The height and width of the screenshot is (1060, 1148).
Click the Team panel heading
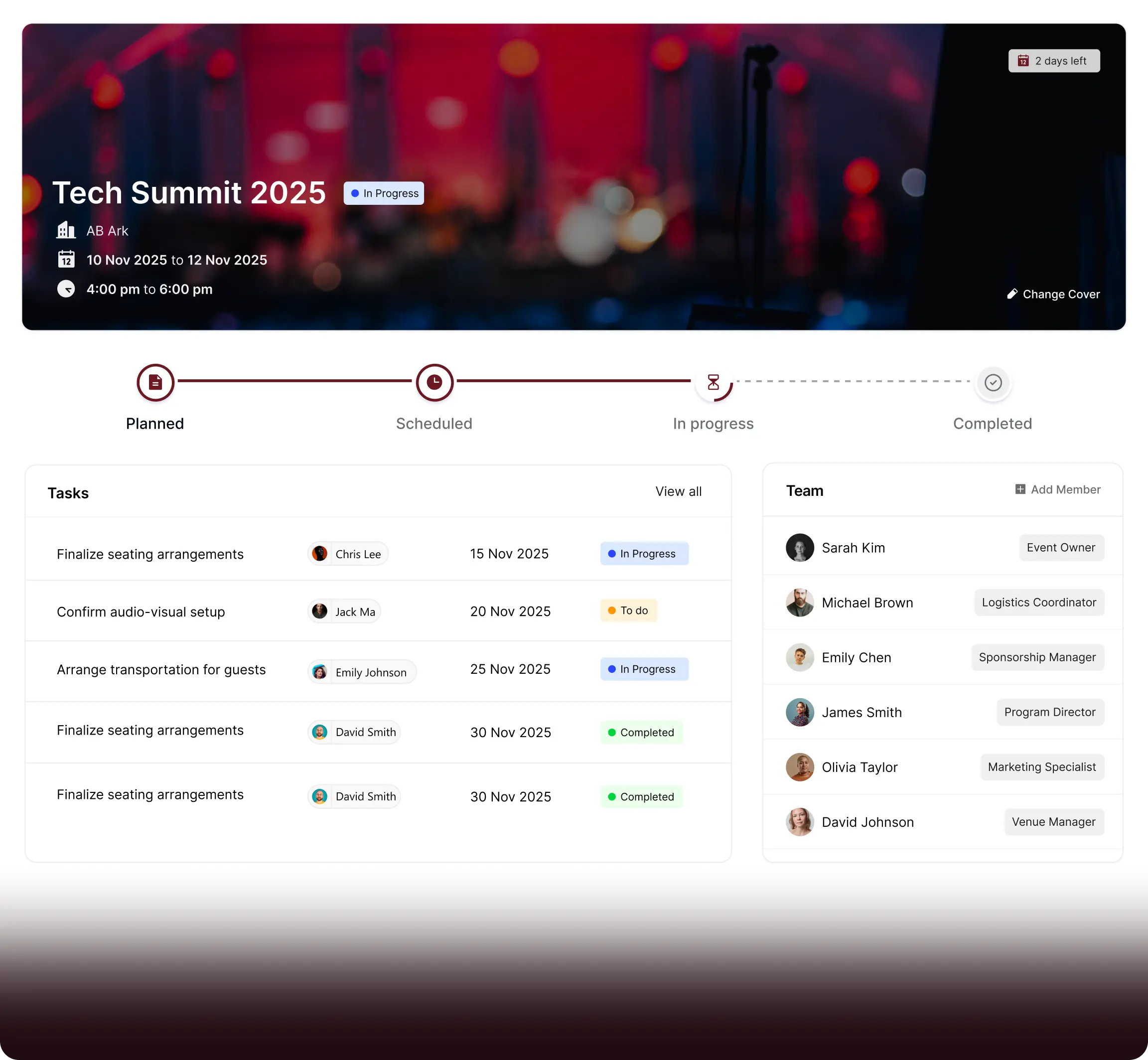pyautogui.click(x=805, y=491)
